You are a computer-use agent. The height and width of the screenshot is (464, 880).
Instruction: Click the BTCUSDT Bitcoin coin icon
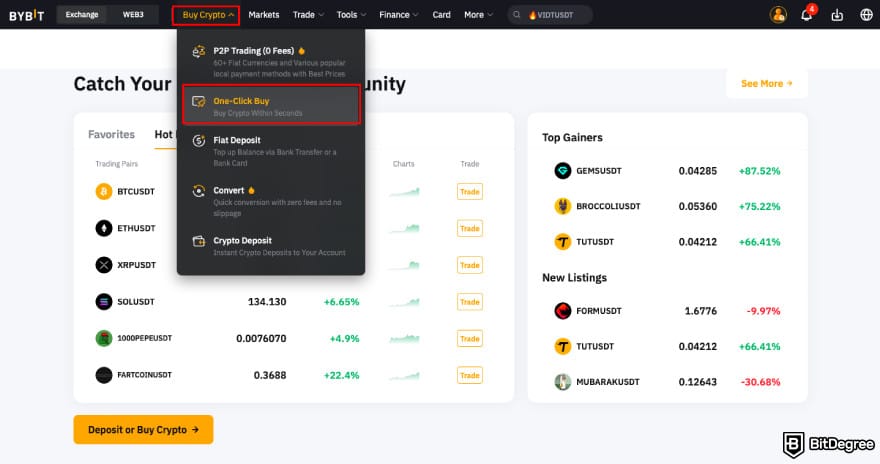(x=104, y=191)
